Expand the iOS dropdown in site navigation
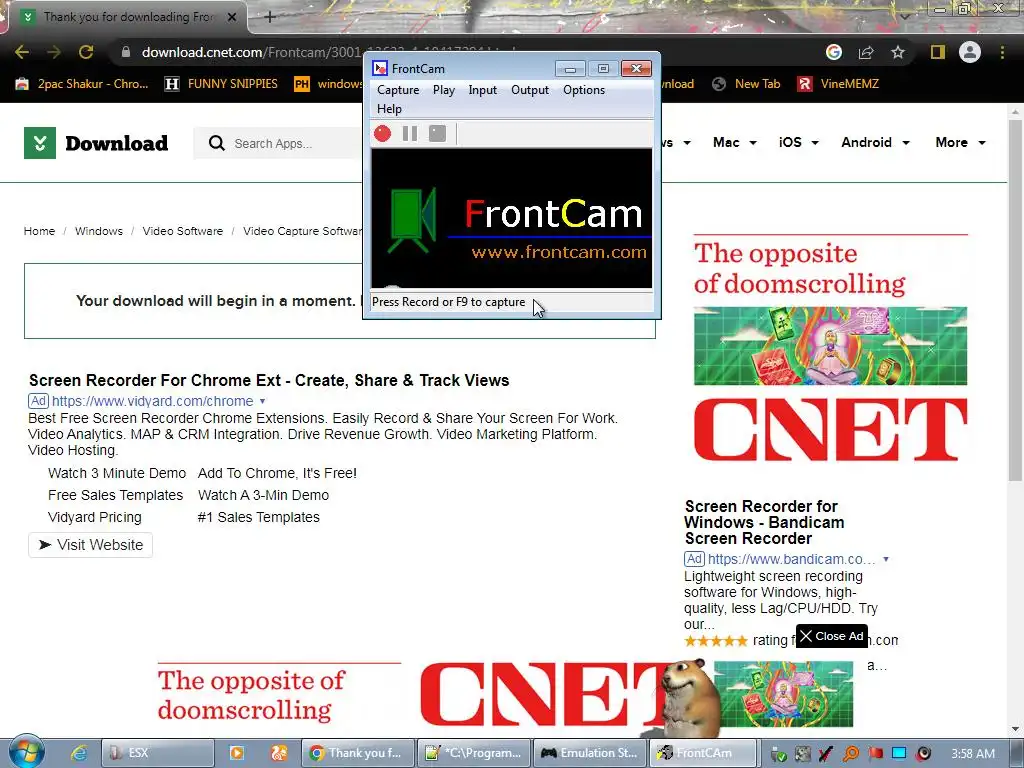Viewport: 1024px width, 768px height. 798,142
